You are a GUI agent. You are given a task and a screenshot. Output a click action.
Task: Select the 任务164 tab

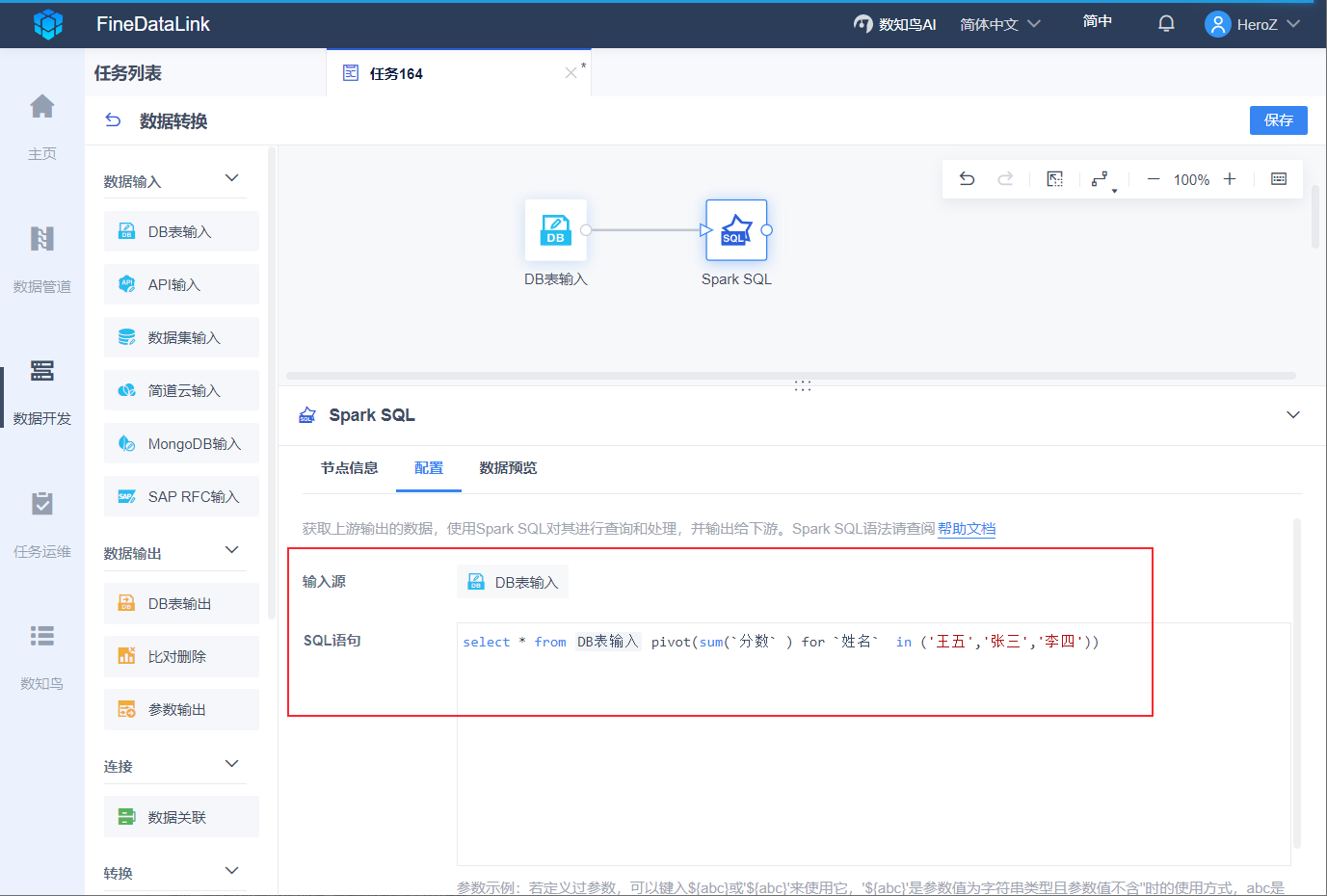pos(459,73)
